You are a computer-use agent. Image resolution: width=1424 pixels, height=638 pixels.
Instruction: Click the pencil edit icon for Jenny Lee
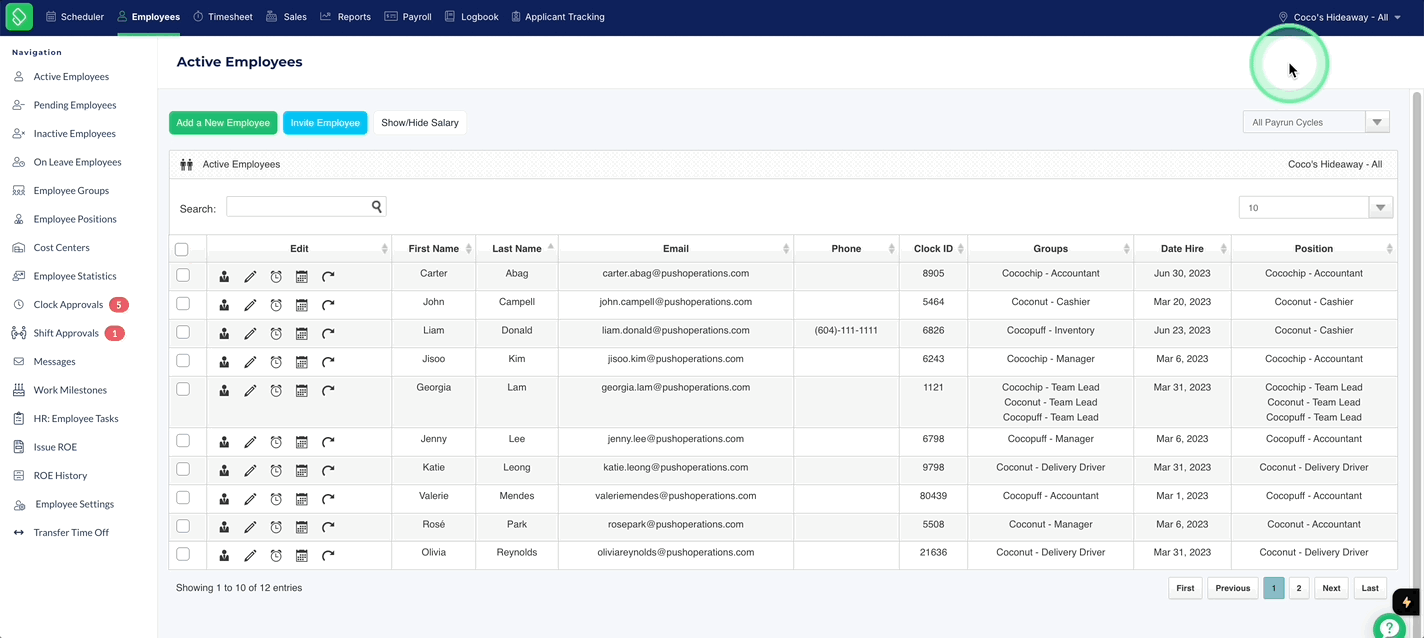250,442
